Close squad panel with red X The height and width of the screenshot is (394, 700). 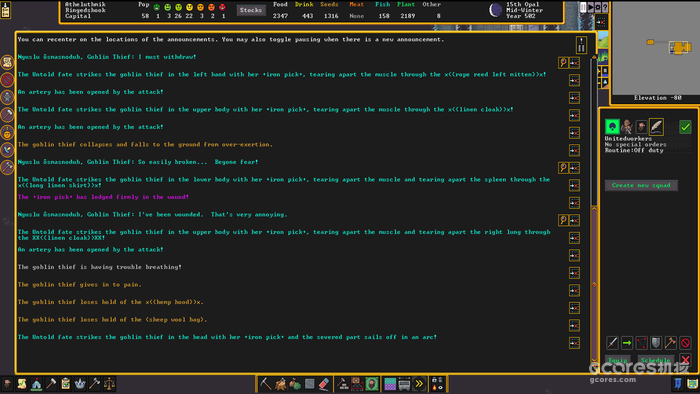(685, 360)
